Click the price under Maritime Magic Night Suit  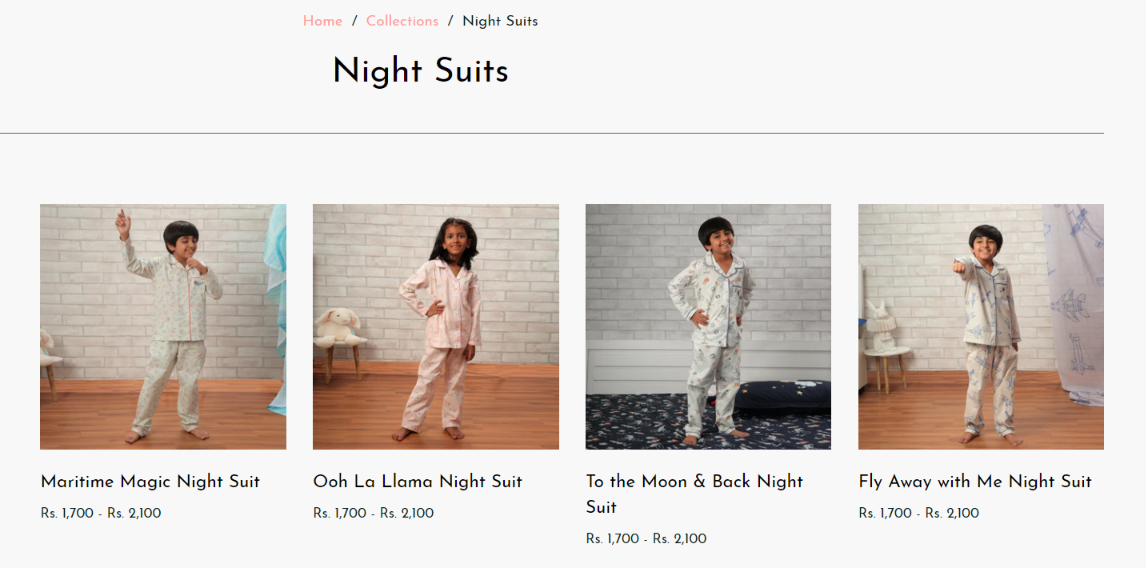click(x=101, y=513)
